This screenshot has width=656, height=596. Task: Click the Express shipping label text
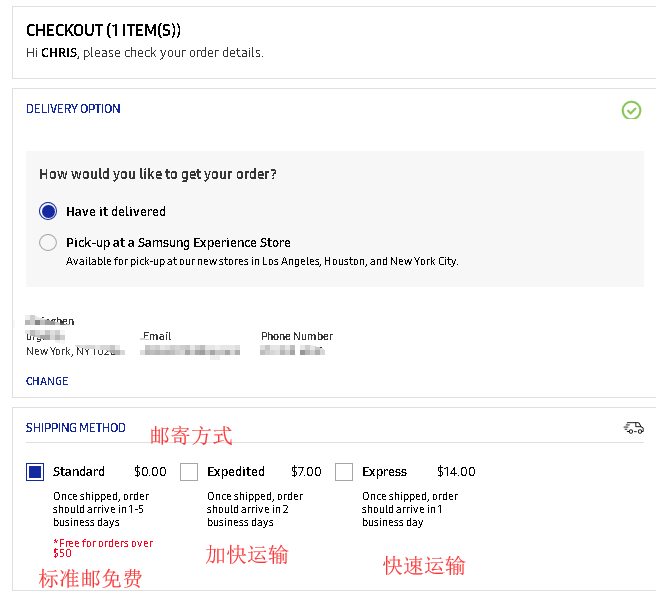point(384,472)
